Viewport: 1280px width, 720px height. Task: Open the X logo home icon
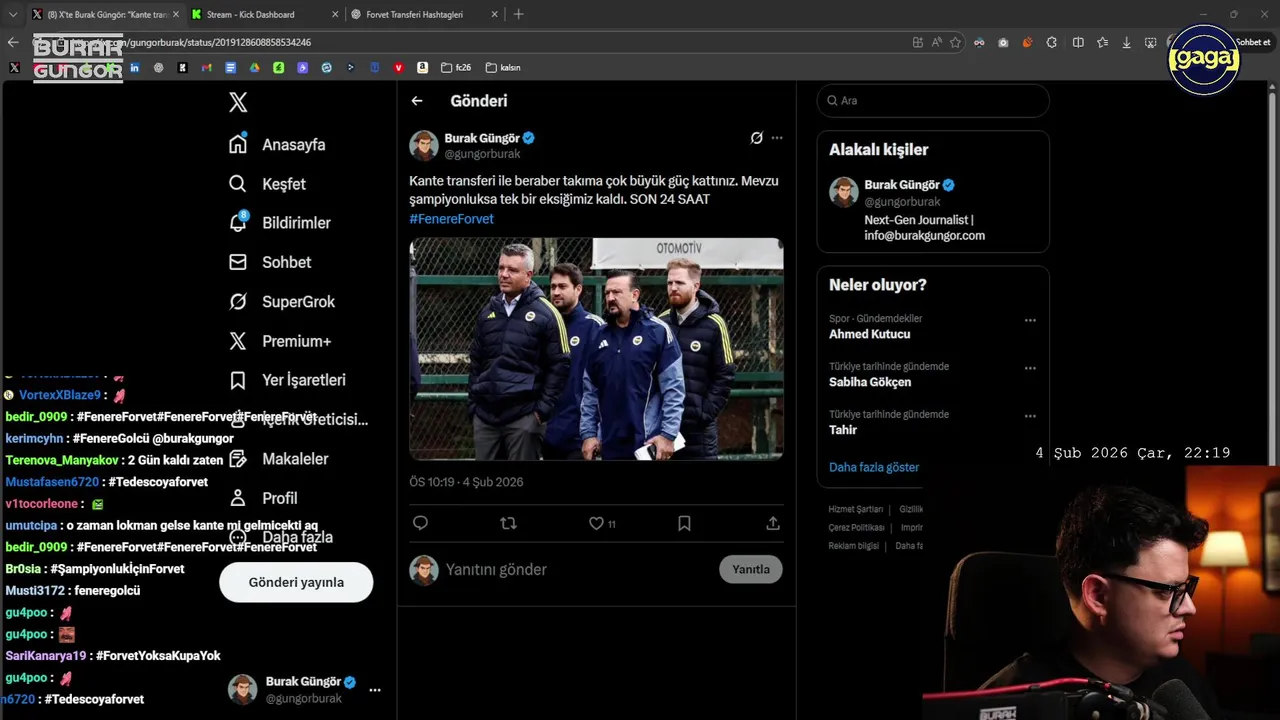click(x=238, y=102)
